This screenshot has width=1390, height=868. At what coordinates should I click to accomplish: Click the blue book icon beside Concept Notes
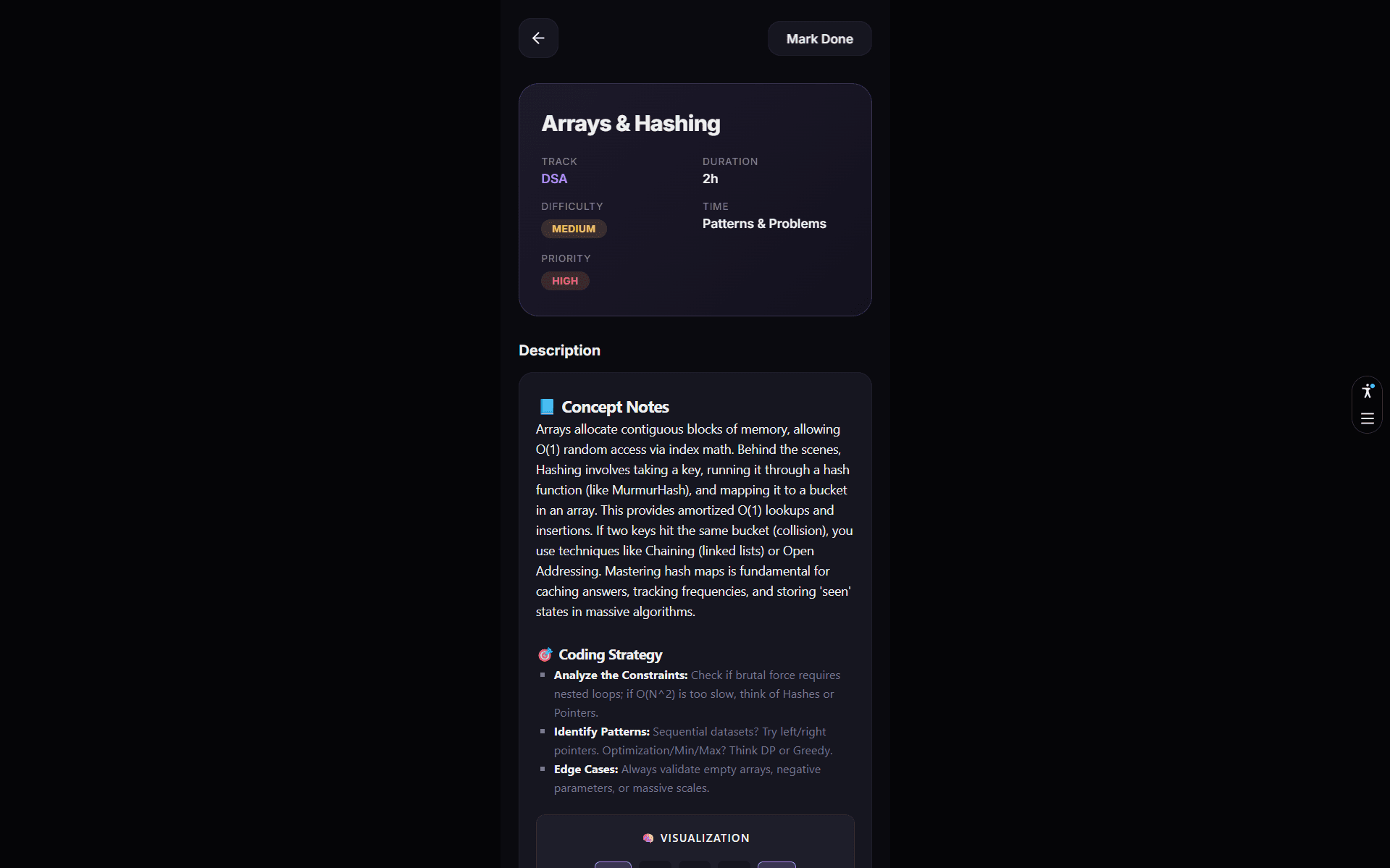tap(547, 407)
